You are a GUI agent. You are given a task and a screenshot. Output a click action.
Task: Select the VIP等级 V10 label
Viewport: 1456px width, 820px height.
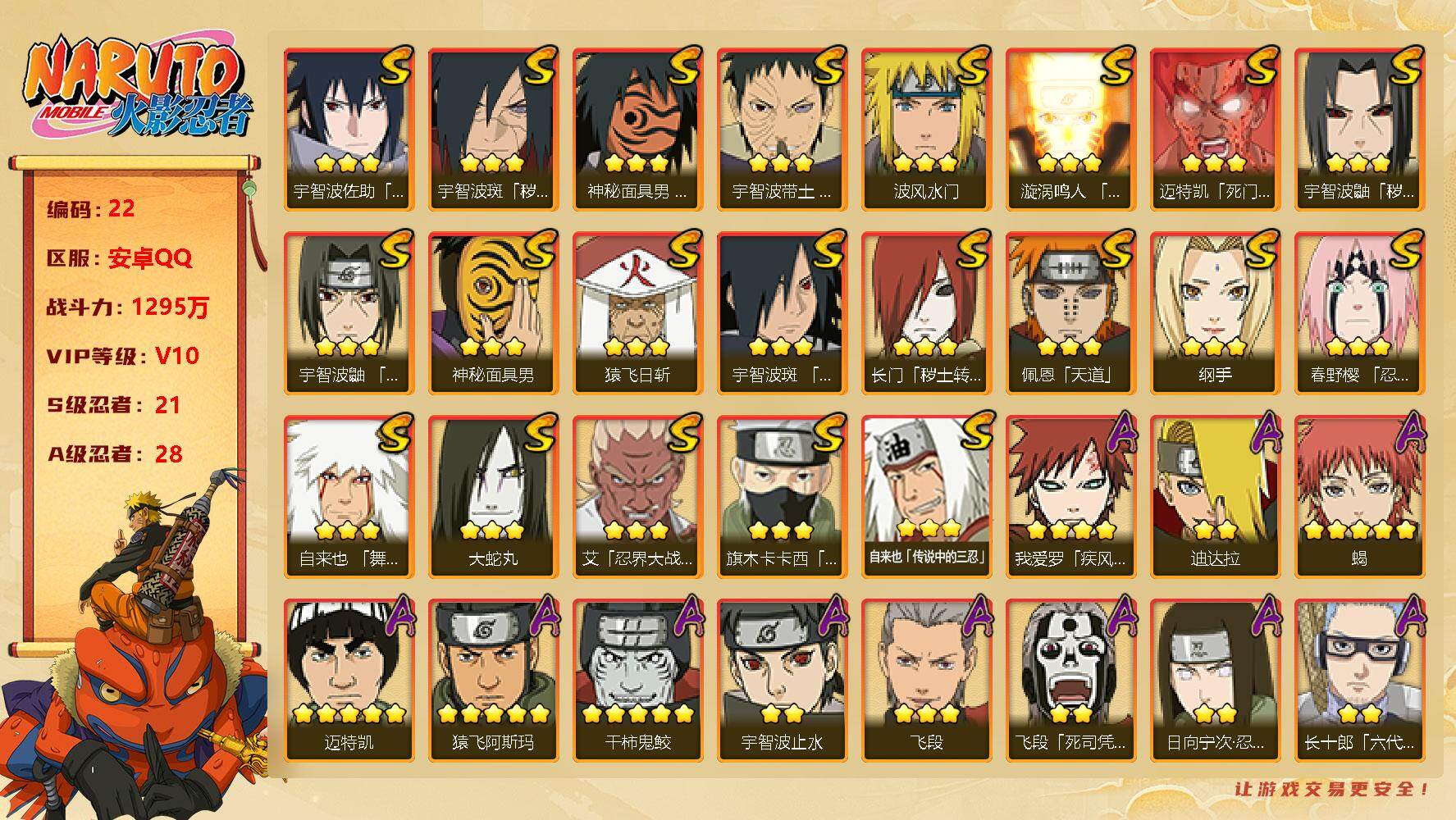(123, 356)
